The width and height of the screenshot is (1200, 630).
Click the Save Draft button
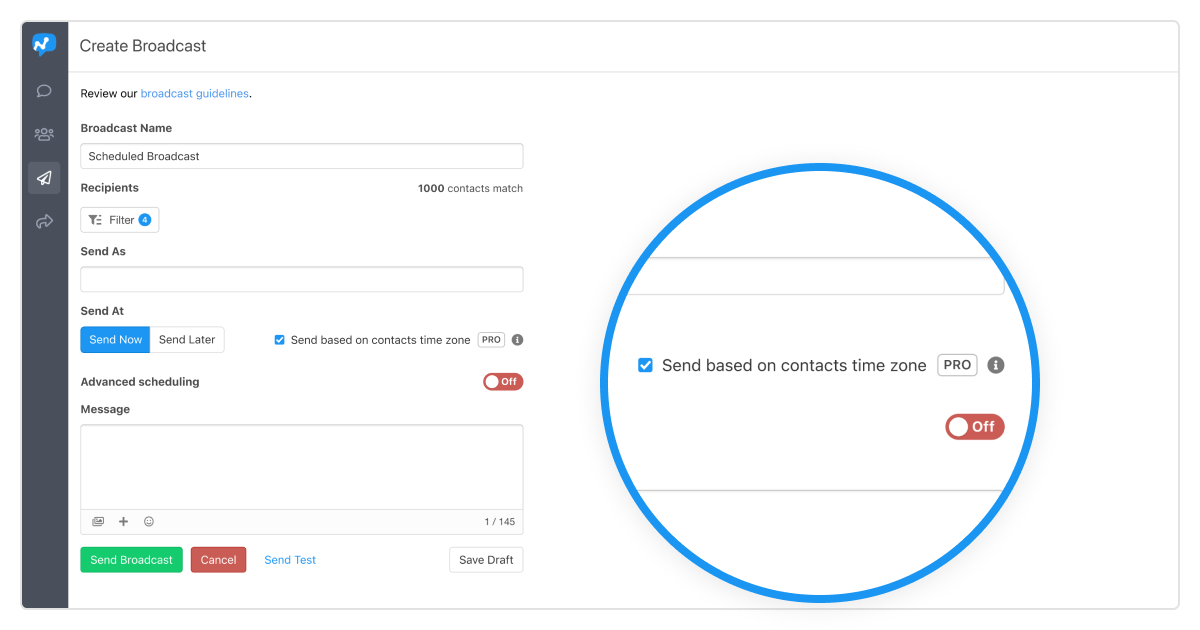486,560
